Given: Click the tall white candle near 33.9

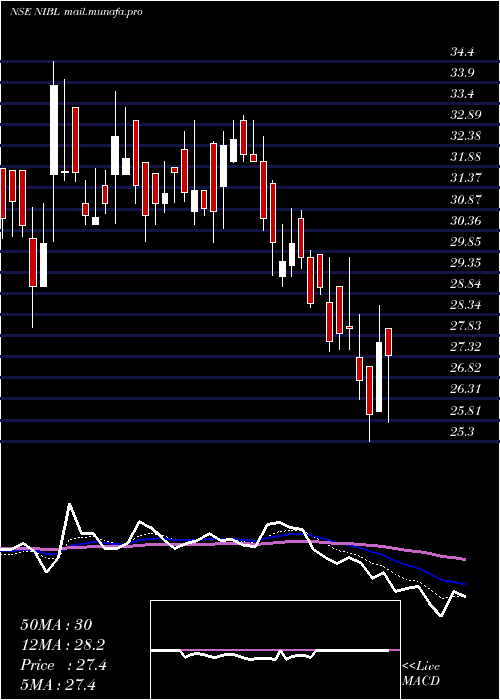Looking at the screenshot, I should [x=54, y=130].
